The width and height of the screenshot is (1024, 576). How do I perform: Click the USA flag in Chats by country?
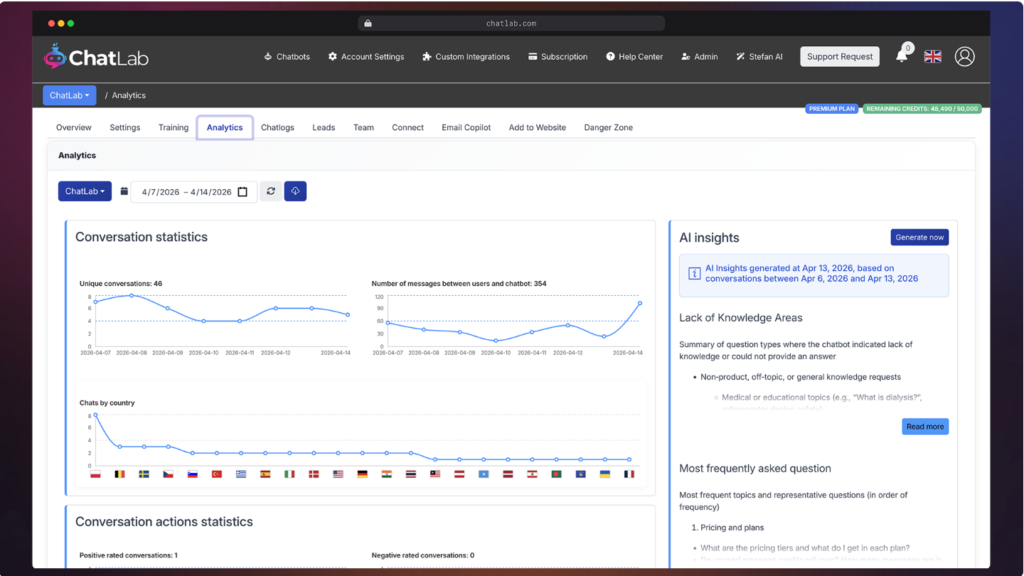click(338, 474)
